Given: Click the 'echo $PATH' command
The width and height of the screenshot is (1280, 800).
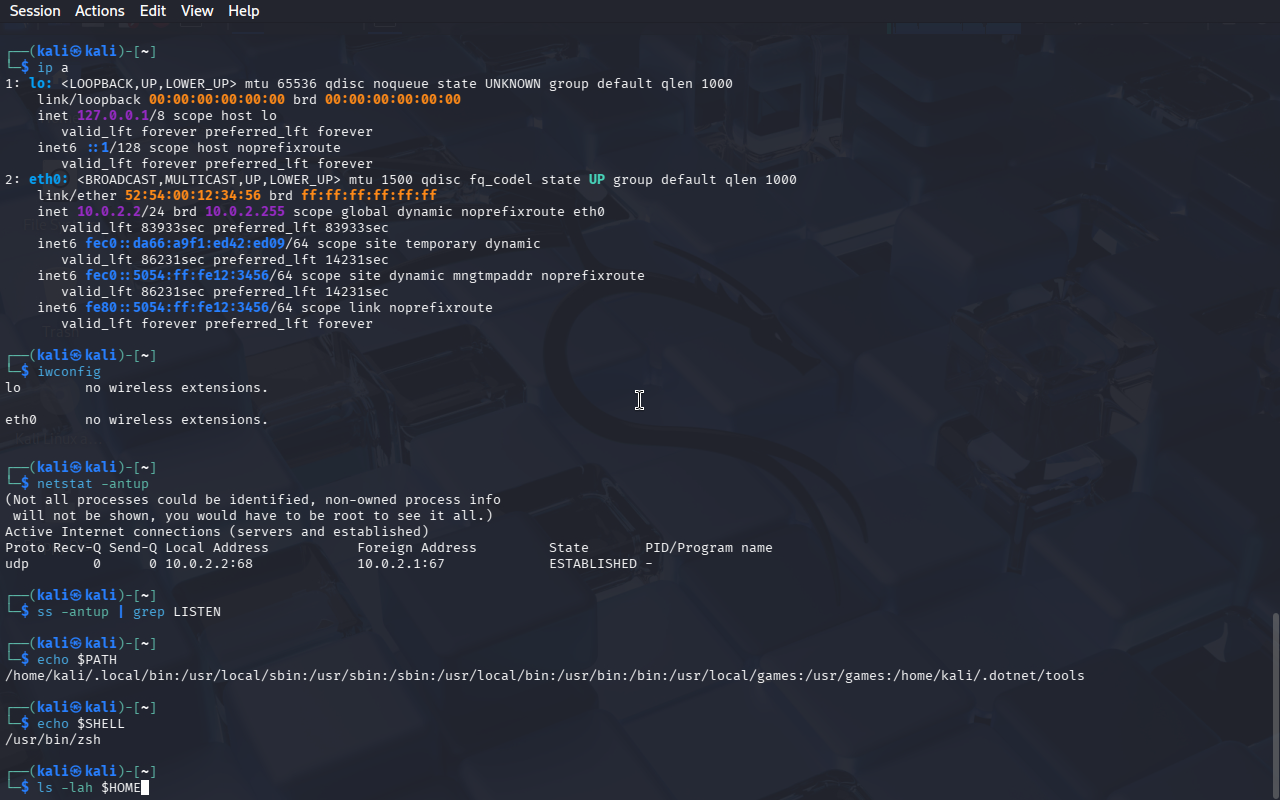Looking at the screenshot, I should [77, 660].
